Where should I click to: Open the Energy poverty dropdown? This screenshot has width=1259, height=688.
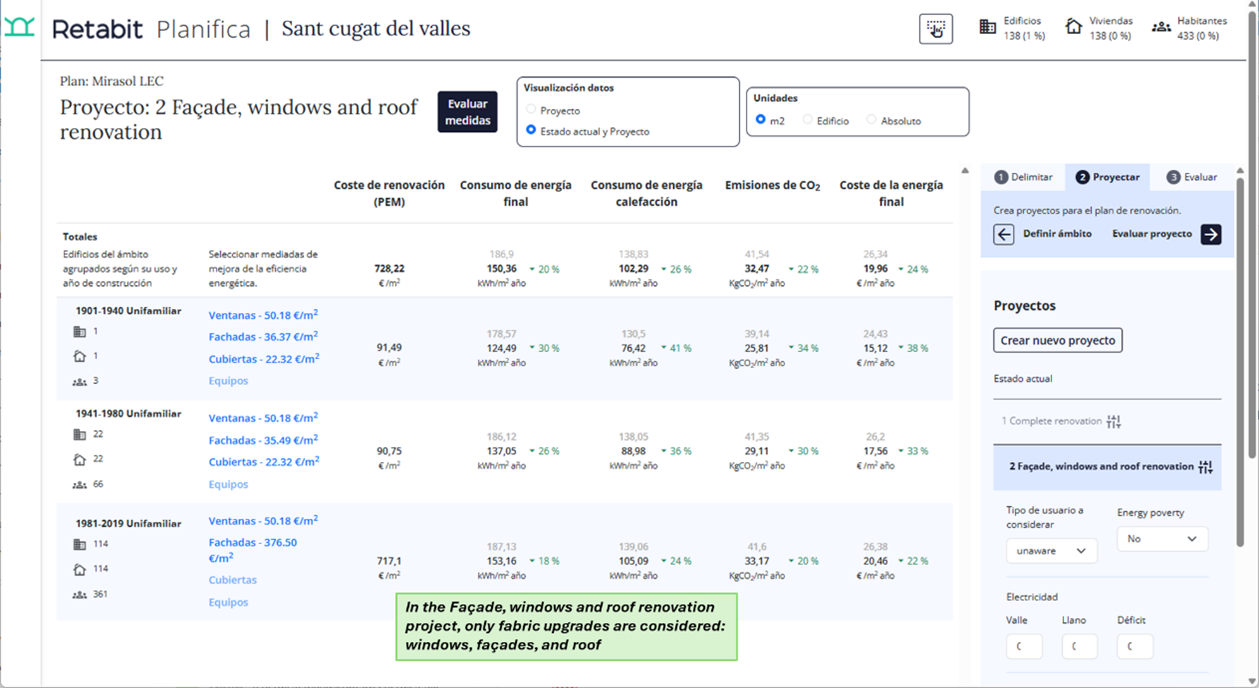pyautogui.click(x=1162, y=539)
